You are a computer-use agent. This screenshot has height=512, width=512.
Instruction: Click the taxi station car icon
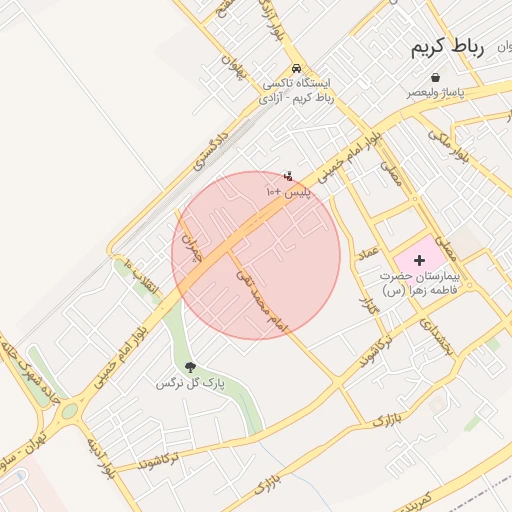click(296, 68)
